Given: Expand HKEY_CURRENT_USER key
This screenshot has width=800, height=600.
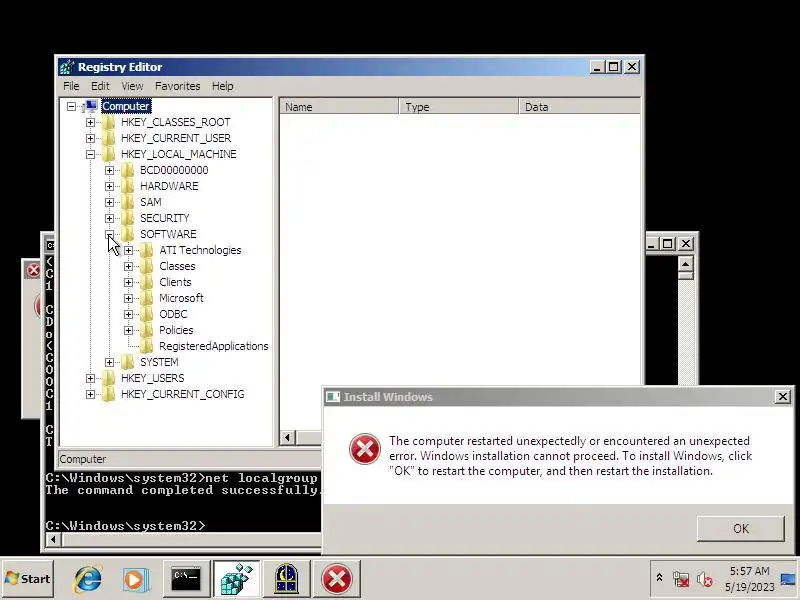Looking at the screenshot, I should point(90,138).
